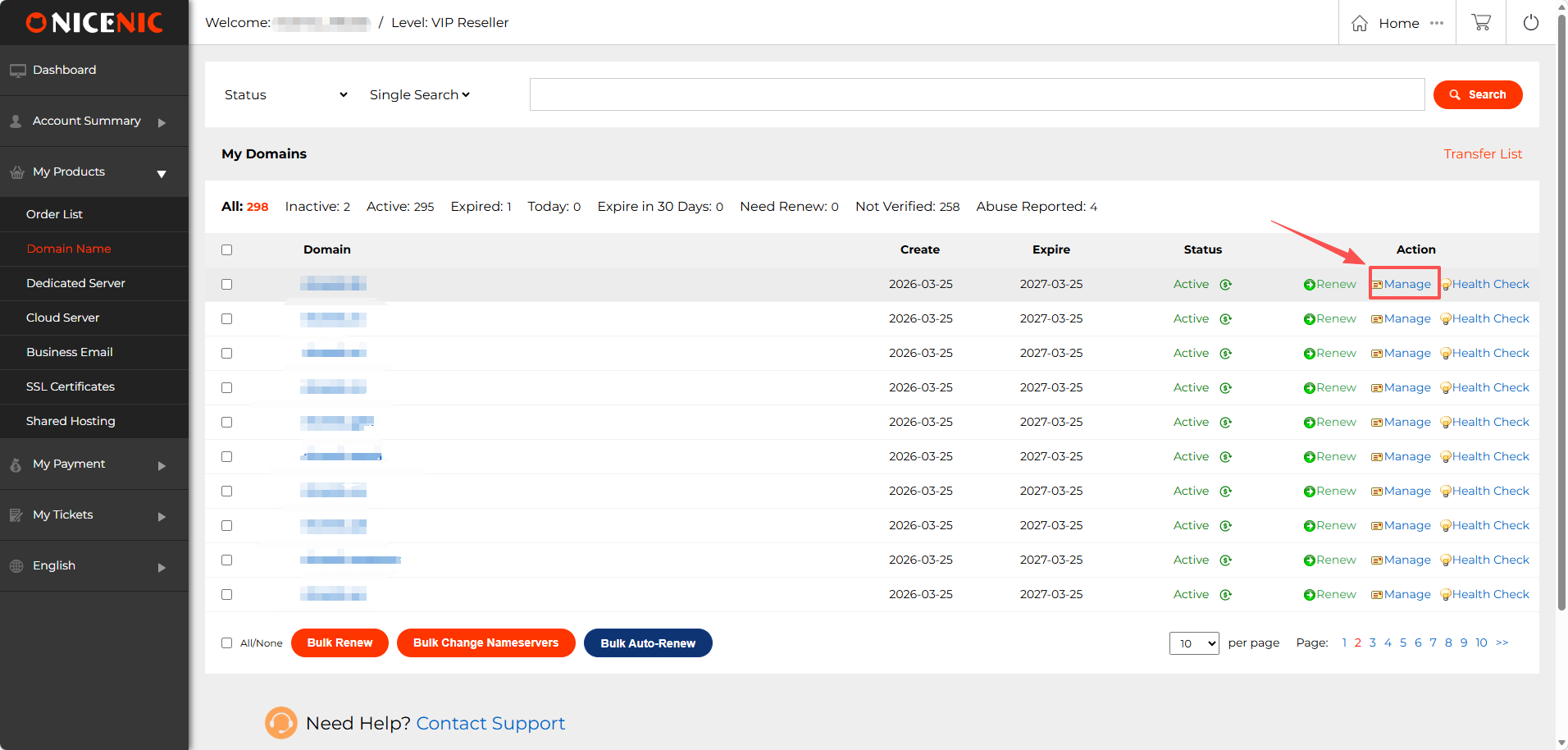Image resolution: width=1568 pixels, height=750 pixels.
Task: Open the three-dots menu beside Home
Action: point(1437,23)
